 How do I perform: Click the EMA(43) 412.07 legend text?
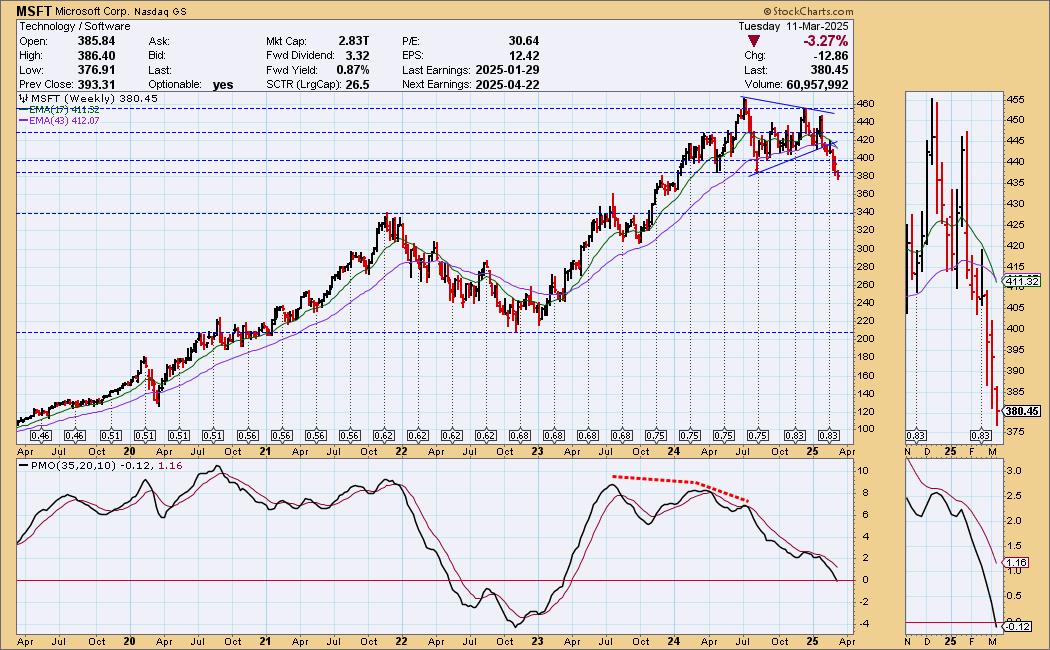[x=64, y=120]
